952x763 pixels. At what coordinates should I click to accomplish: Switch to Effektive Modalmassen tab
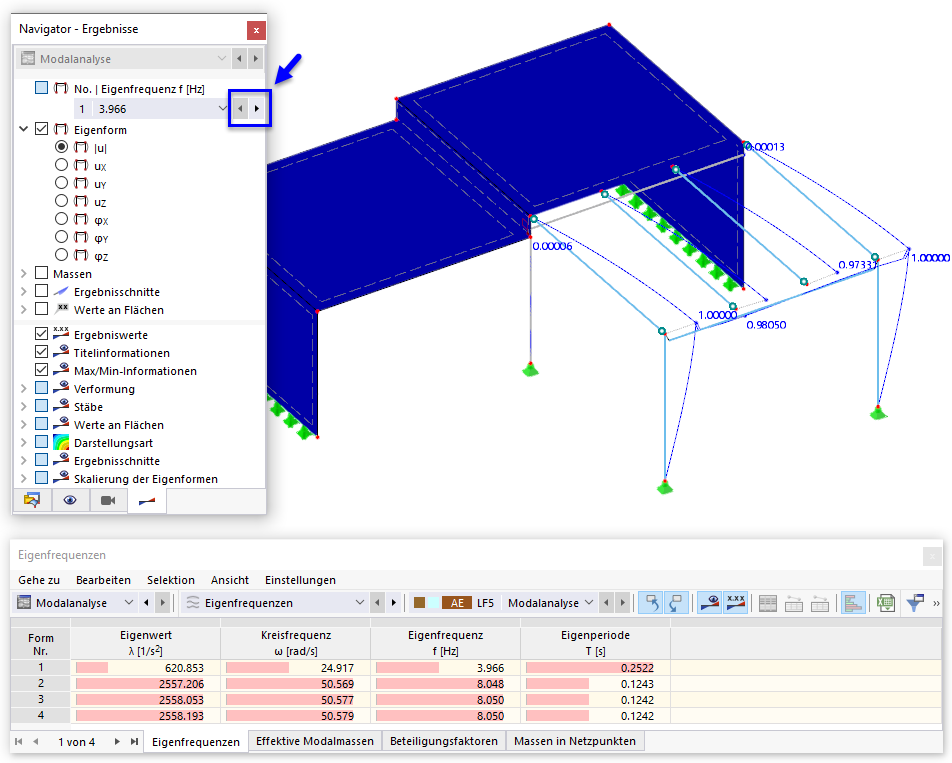[314, 741]
